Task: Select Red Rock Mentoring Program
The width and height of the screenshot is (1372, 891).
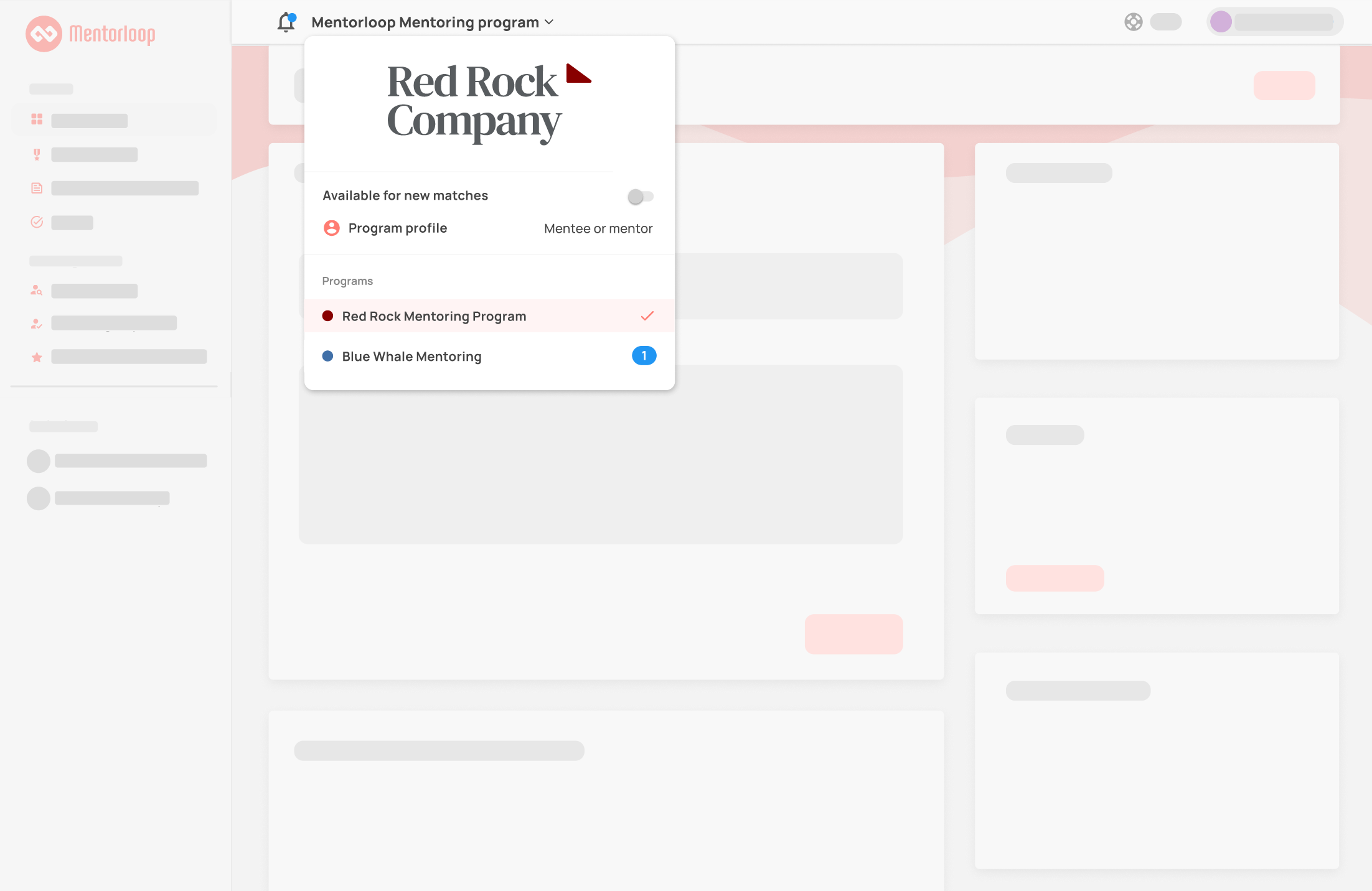Action: [x=489, y=316]
